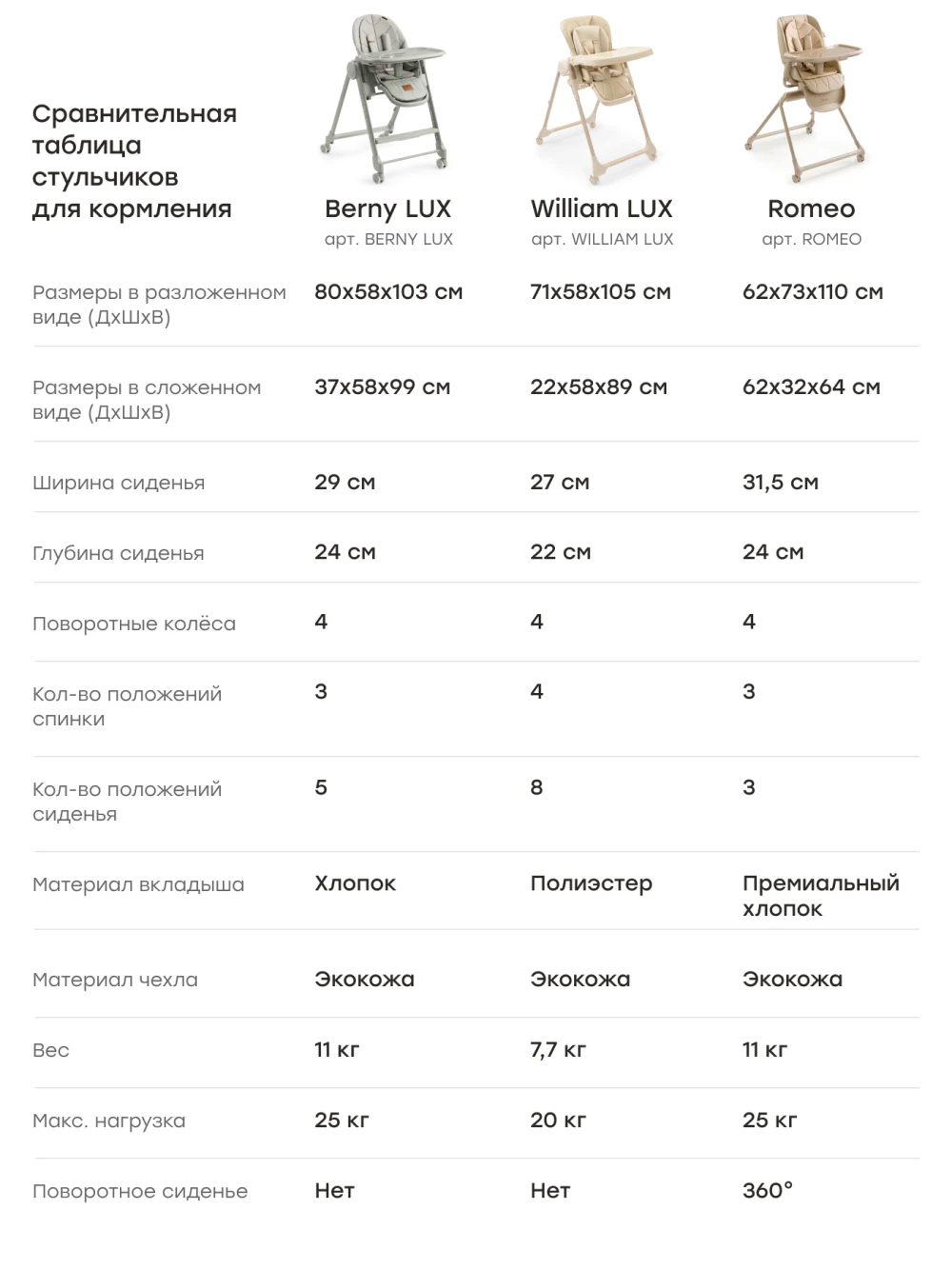Click William LUX weight 7,7 кг

pos(558,1050)
